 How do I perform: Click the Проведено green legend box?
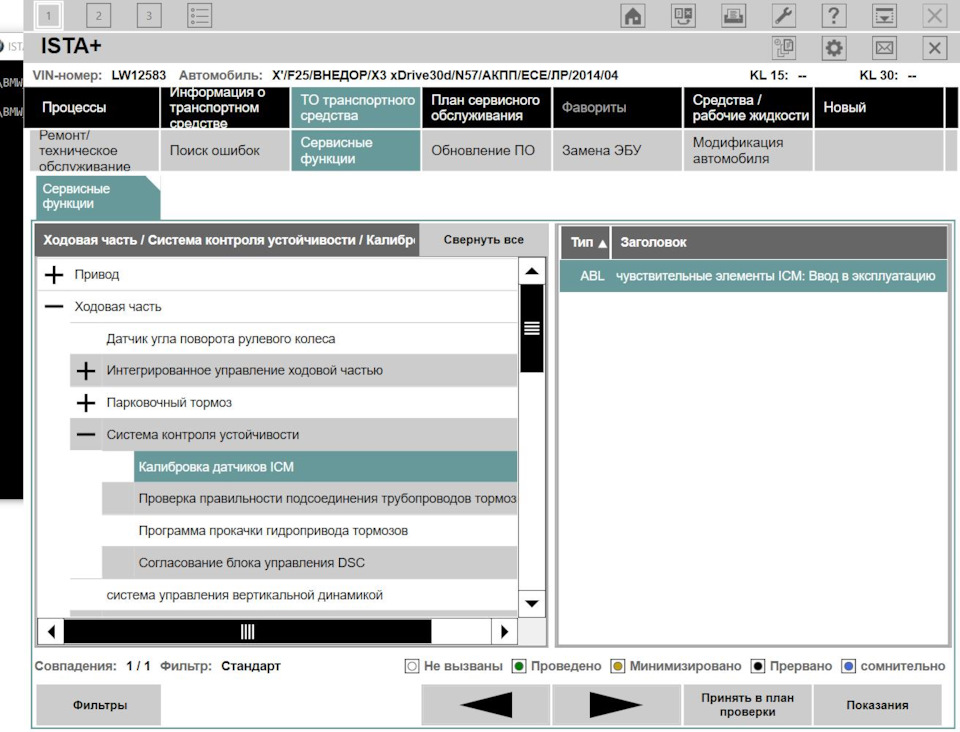[519, 666]
